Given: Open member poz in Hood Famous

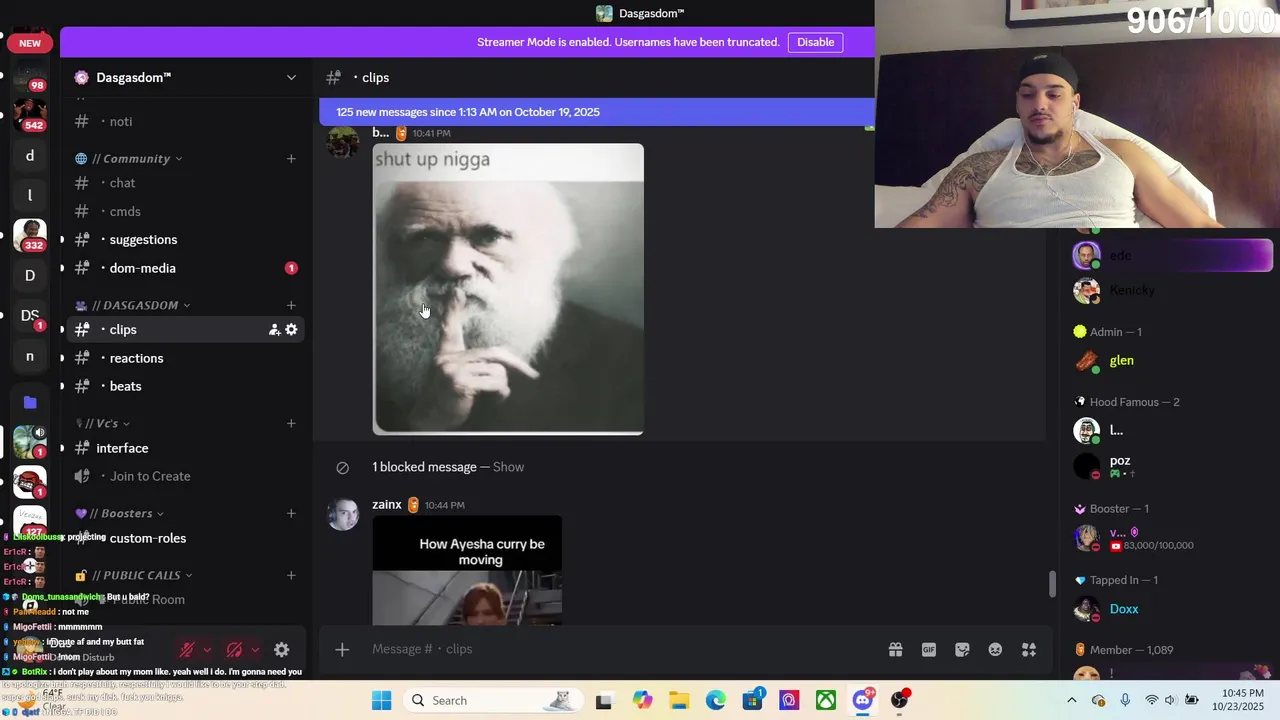Looking at the screenshot, I should point(1167,466).
